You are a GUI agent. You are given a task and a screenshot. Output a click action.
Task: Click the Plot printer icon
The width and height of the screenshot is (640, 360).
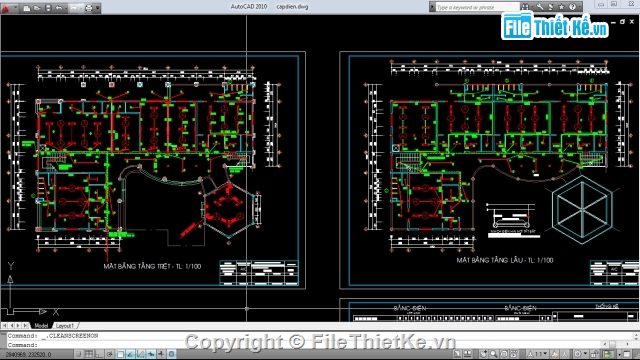click(x=89, y=7)
